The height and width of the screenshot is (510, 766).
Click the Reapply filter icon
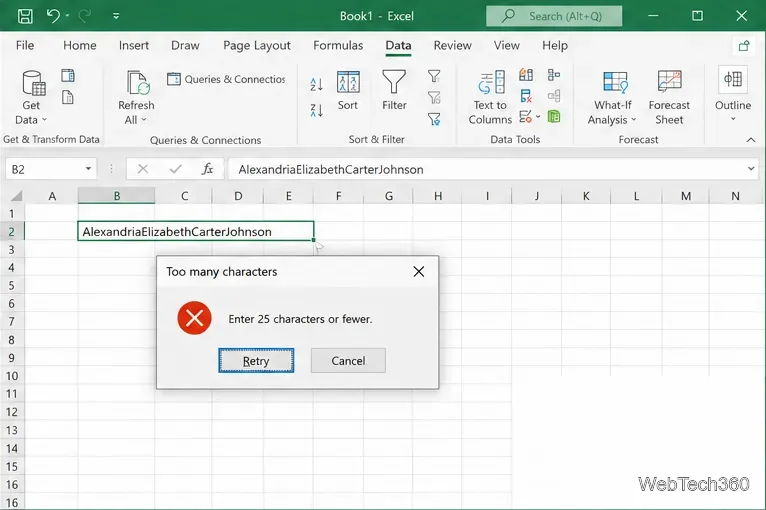click(434, 97)
